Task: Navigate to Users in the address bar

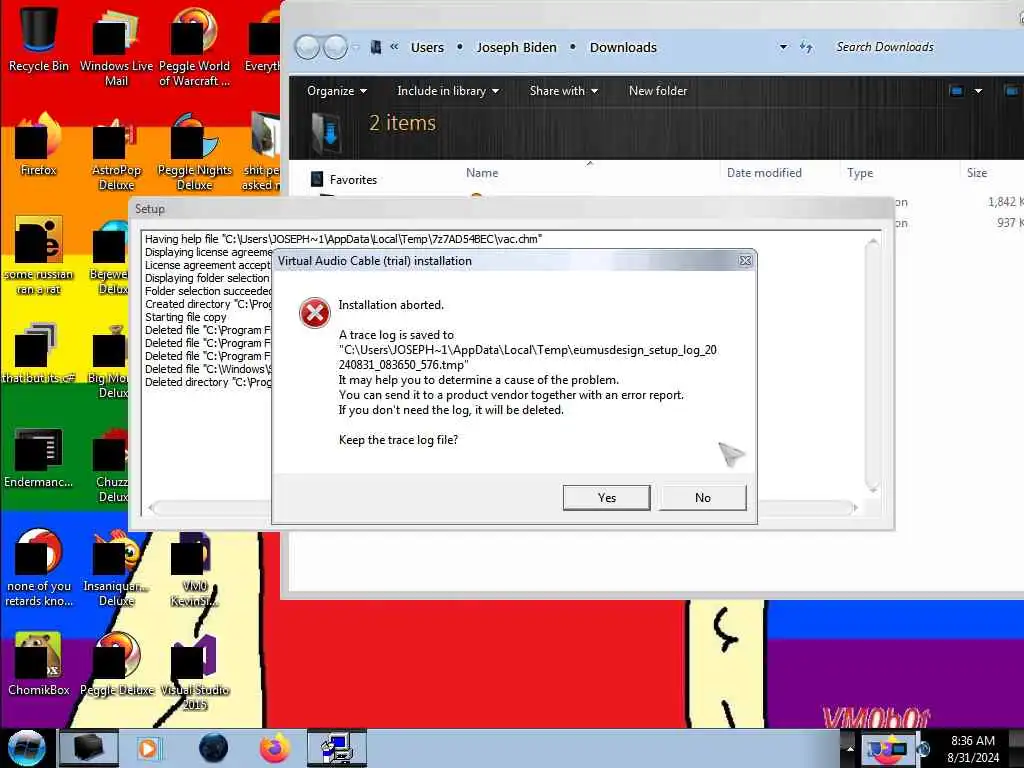Action: pos(427,47)
